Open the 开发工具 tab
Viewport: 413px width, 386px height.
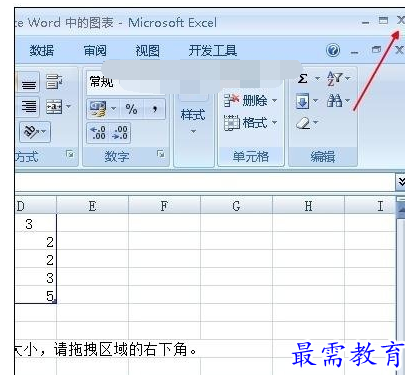point(213,51)
